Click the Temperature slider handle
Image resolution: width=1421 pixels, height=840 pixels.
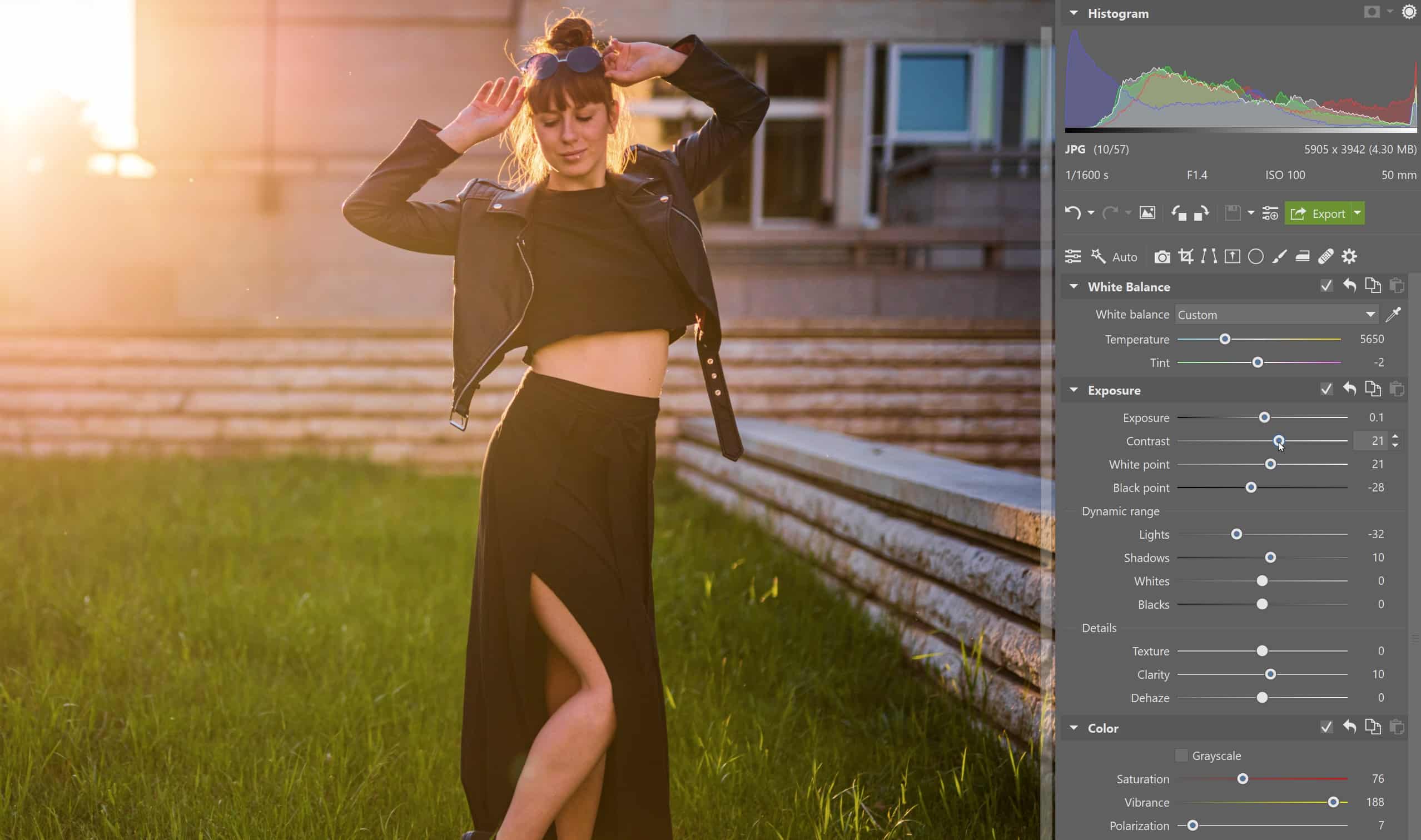pos(1225,339)
